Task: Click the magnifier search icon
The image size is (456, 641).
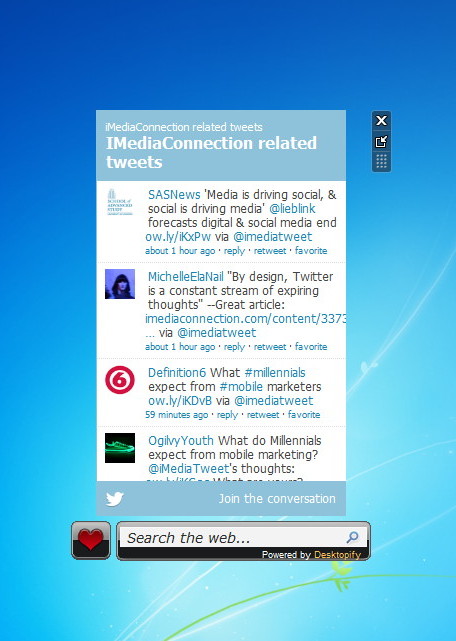Action: [353, 537]
